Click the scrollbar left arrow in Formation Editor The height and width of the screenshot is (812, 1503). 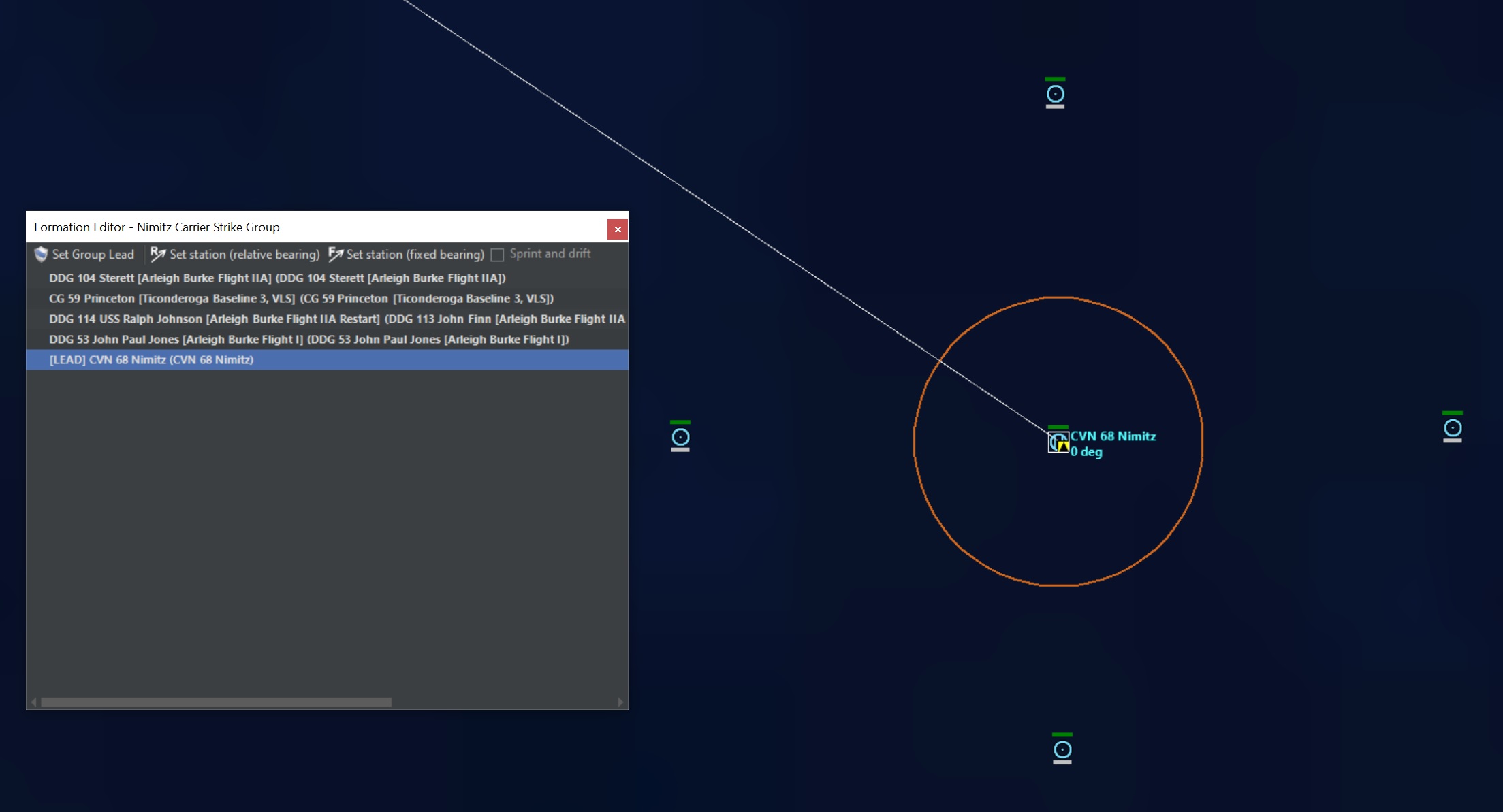tap(33, 702)
